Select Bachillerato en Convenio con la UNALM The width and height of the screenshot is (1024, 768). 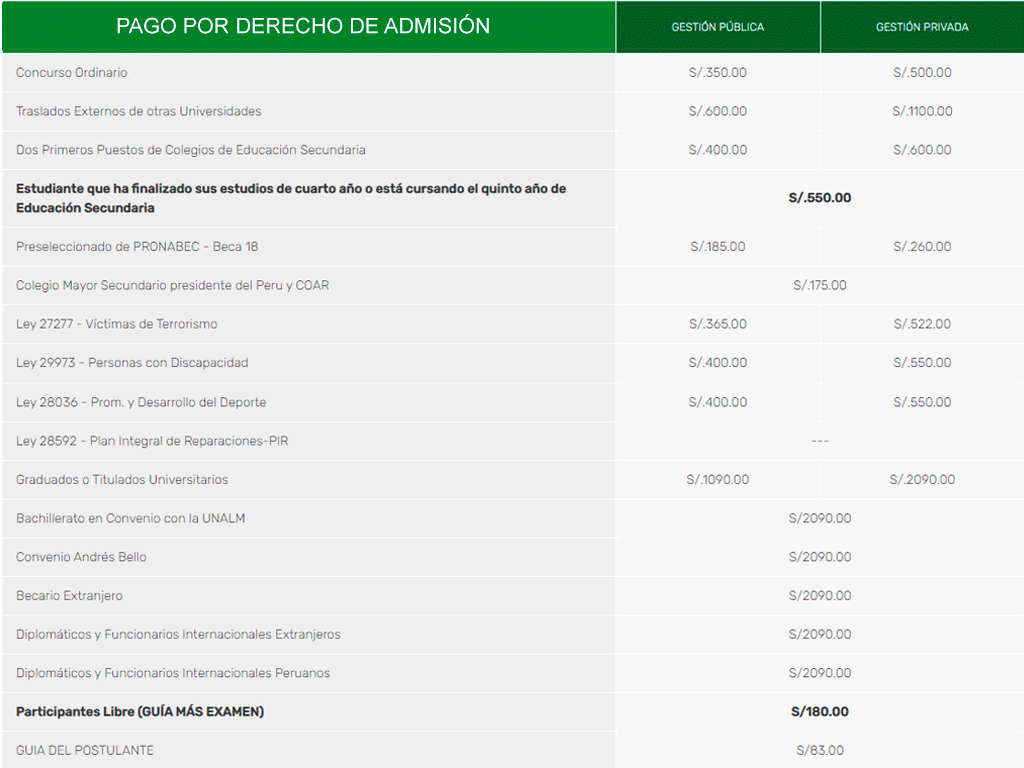[x=131, y=518]
